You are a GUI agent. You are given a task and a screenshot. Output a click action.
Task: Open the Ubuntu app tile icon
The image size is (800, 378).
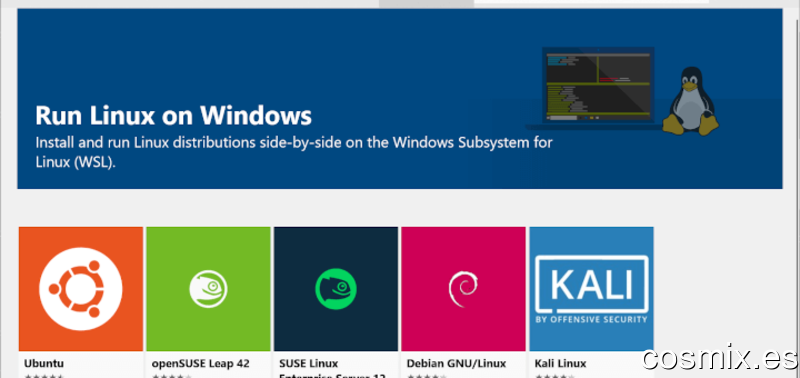[81, 289]
